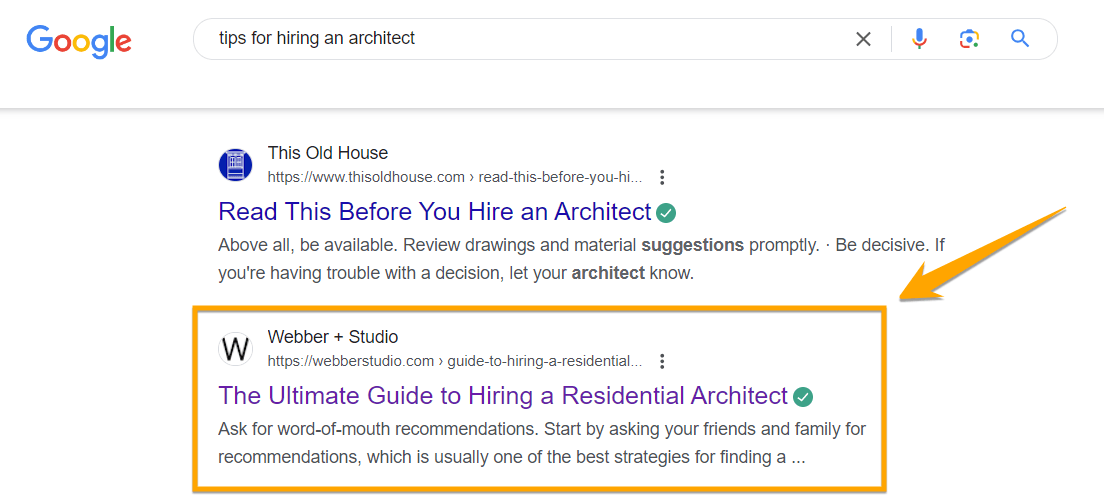This screenshot has height=500, width=1104.
Task: Open the thisoldhouse.com URL breadcrumb
Action: (455, 177)
